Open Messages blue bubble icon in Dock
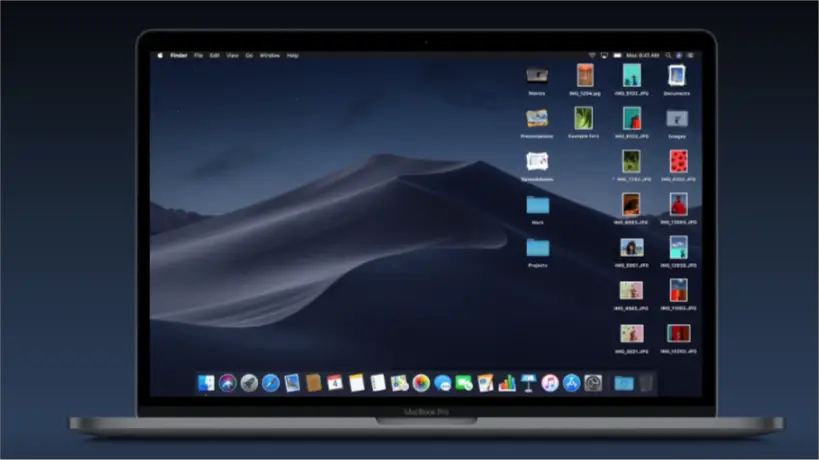Image resolution: width=819 pixels, height=460 pixels. click(x=442, y=383)
